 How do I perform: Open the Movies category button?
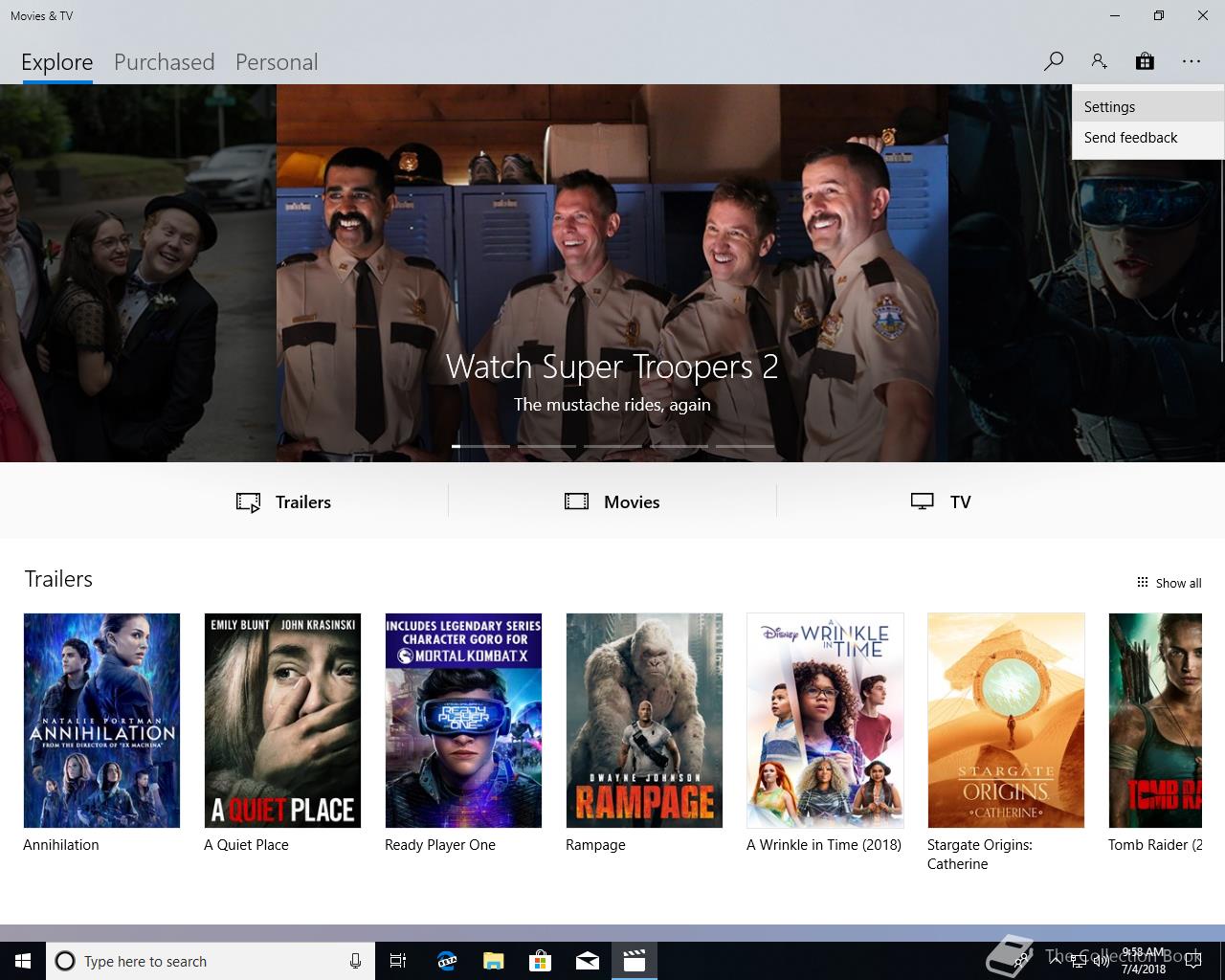coord(612,502)
